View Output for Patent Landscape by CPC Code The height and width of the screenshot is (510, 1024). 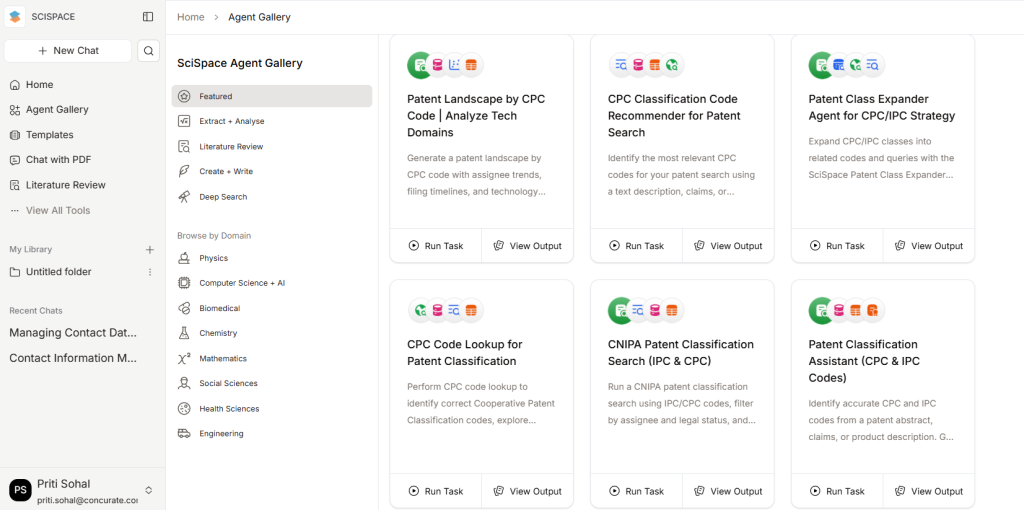click(x=528, y=246)
